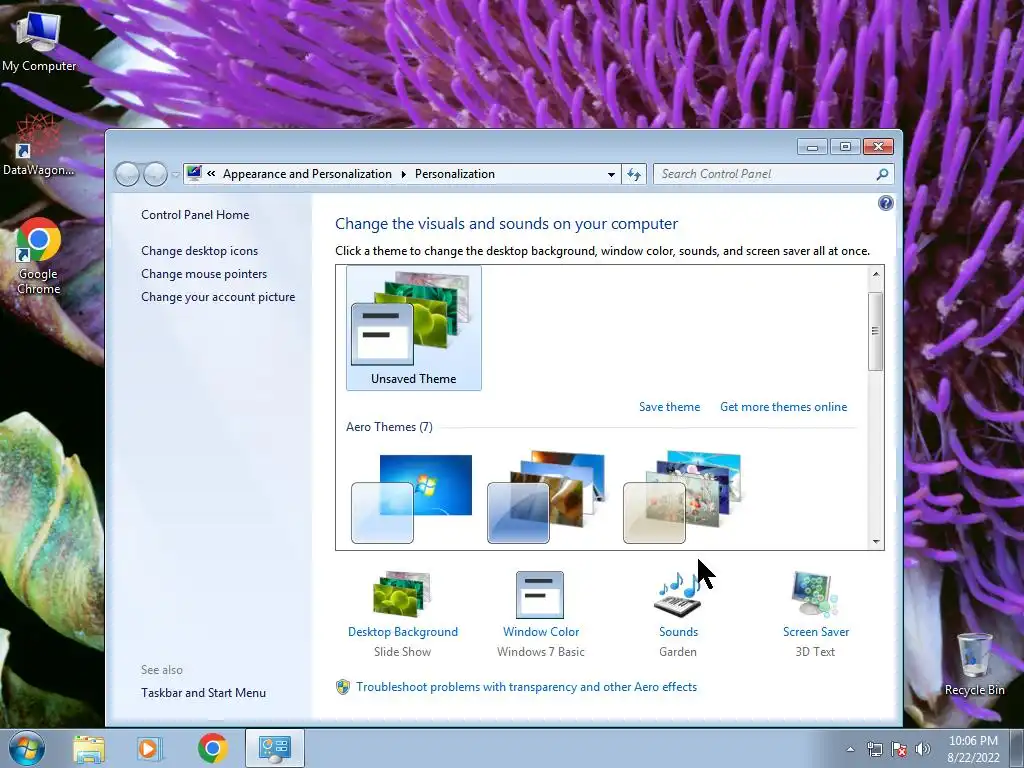Open Google Chrome desktop shortcut

click(x=39, y=256)
